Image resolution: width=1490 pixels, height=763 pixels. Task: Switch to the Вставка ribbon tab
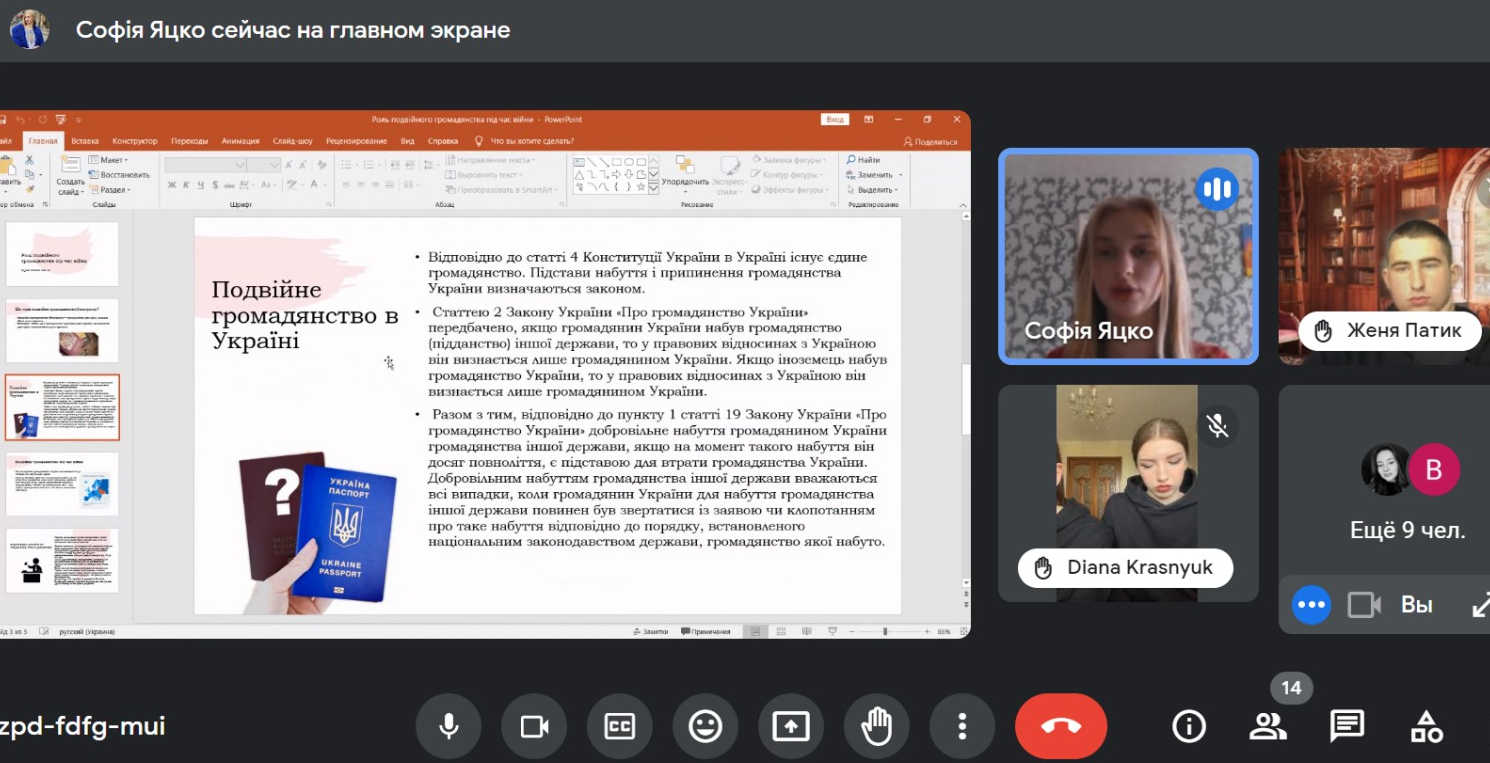coord(85,141)
